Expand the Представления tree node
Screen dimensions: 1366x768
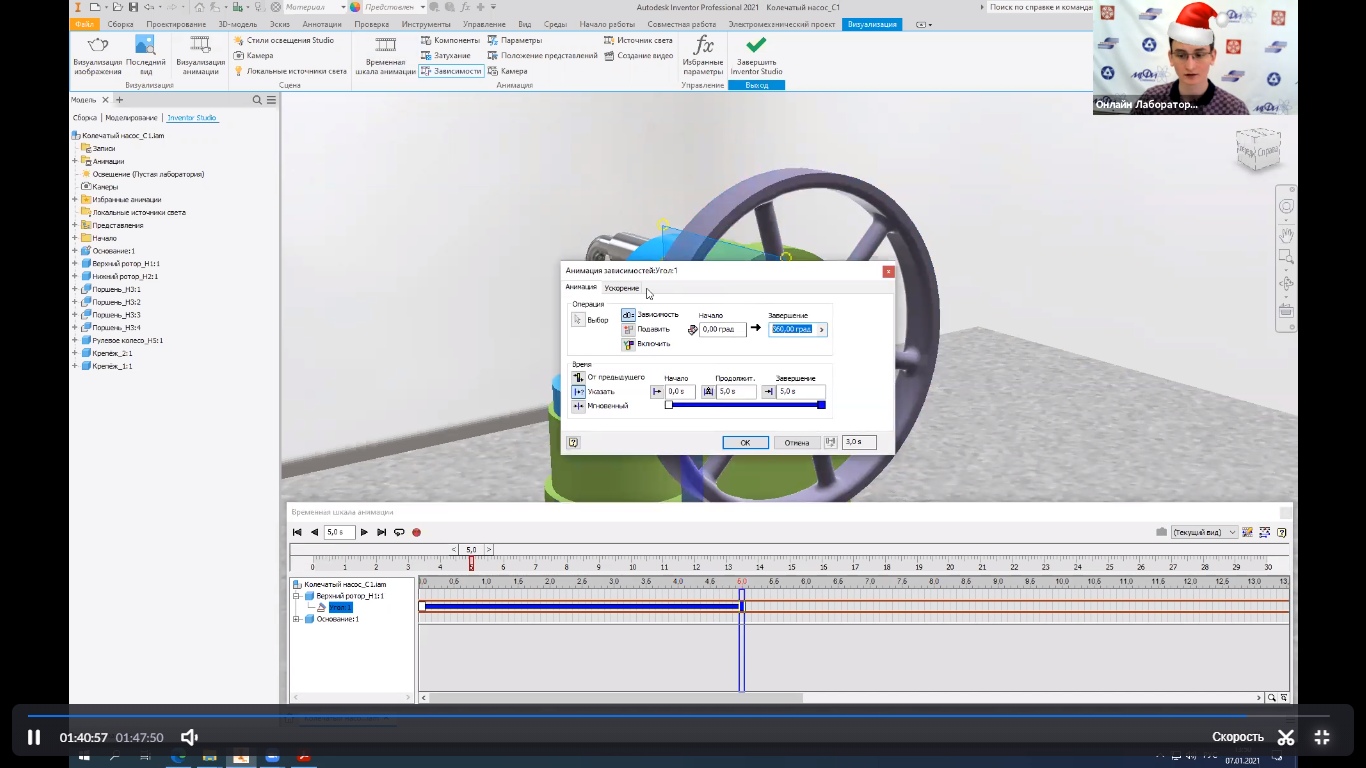point(75,225)
